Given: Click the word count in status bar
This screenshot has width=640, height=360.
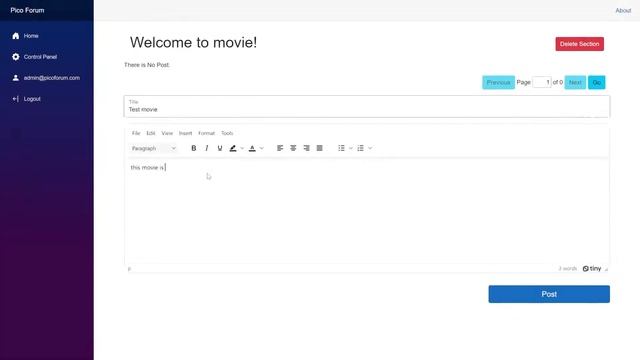Looking at the screenshot, I should point(567,269).
